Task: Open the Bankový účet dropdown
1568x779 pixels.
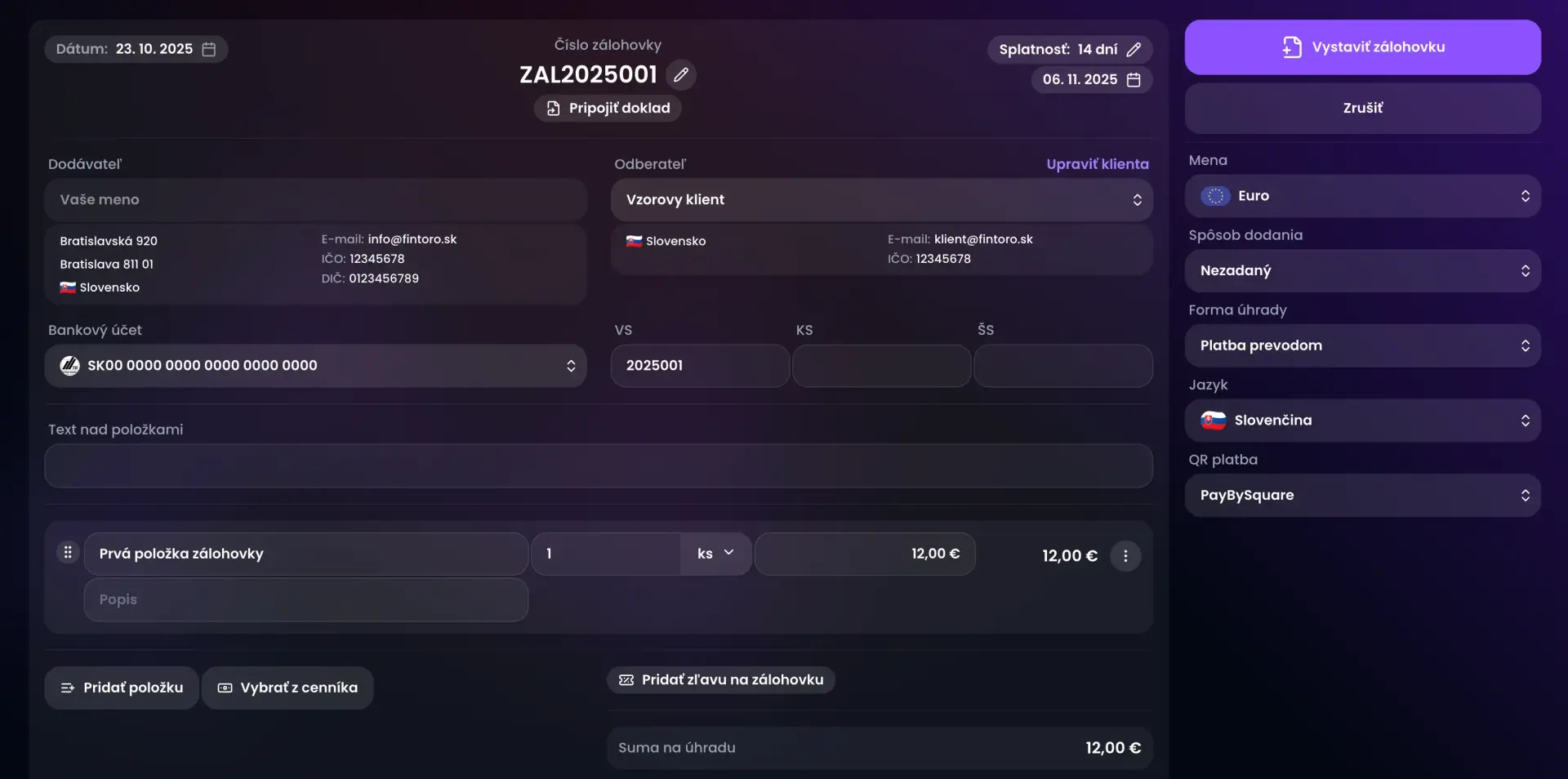Action: click(x=315, y=366)
